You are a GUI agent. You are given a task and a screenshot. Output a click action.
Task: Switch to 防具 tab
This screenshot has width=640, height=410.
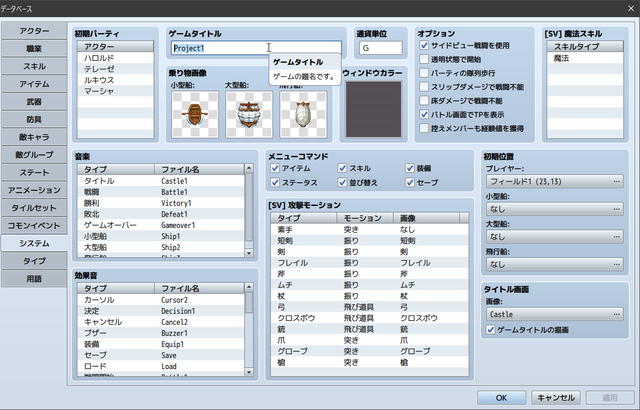pos(34,120)
